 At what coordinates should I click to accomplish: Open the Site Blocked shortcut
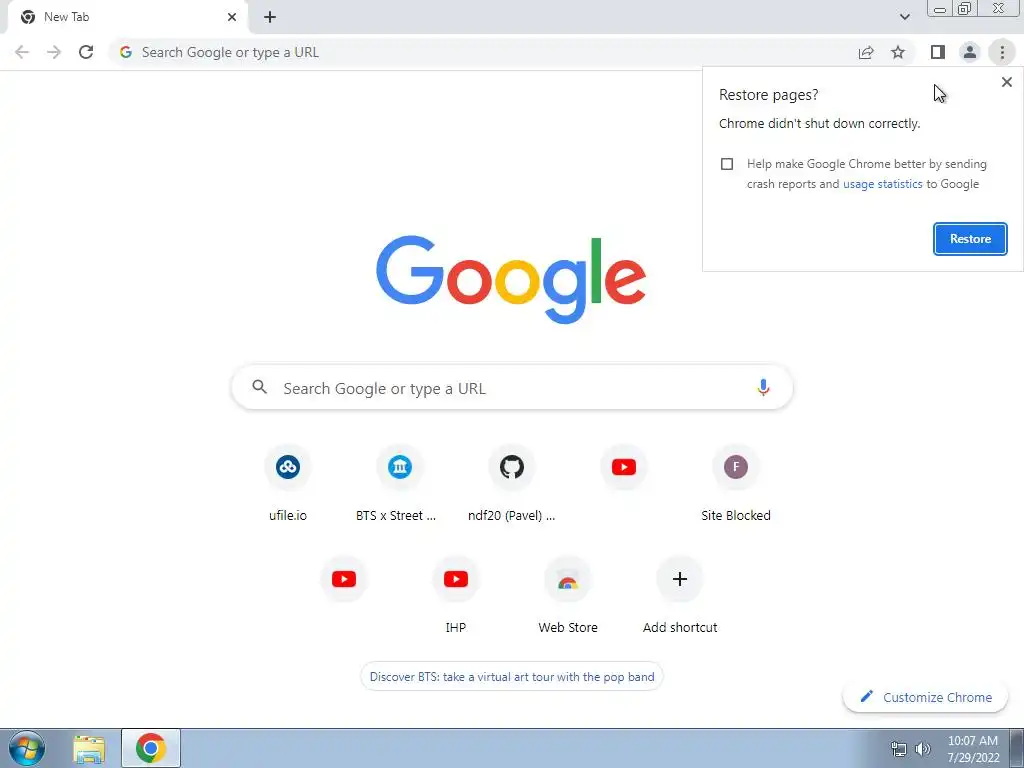pos(736,484)
